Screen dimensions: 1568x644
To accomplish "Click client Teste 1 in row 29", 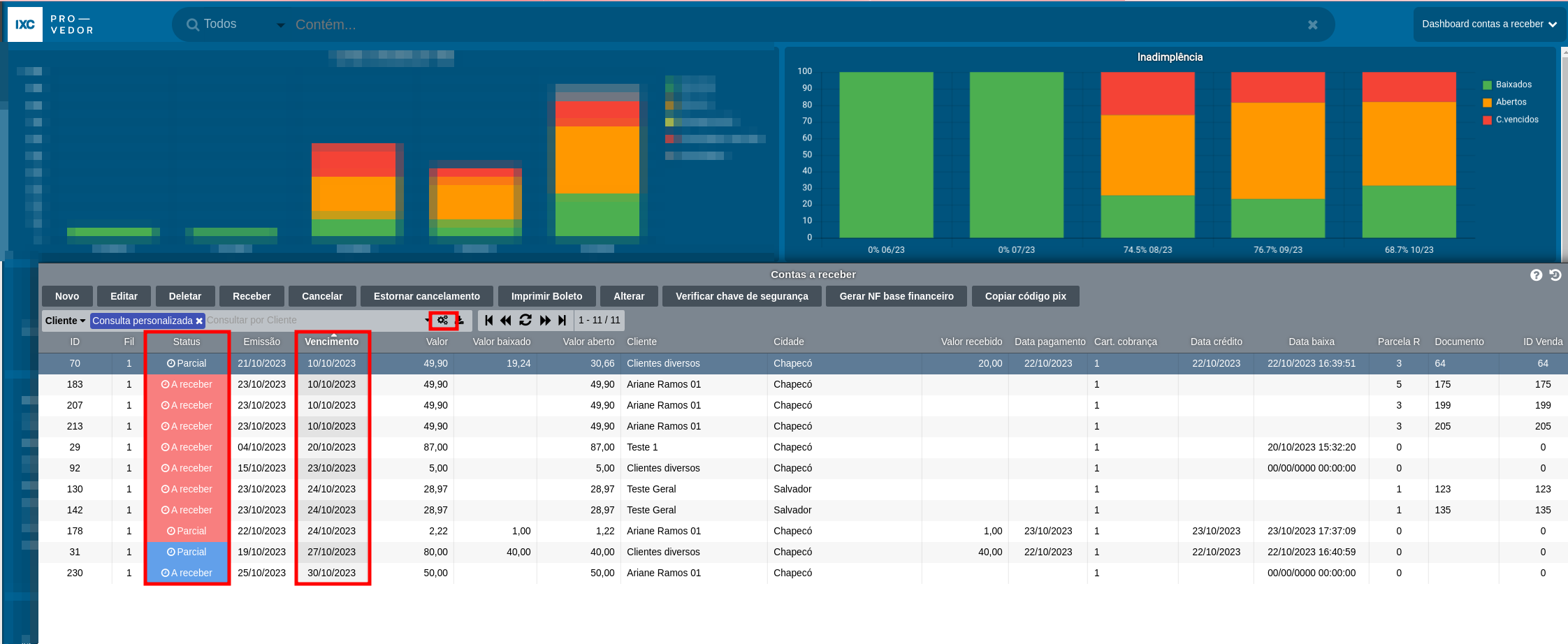I will coord(642,447).
